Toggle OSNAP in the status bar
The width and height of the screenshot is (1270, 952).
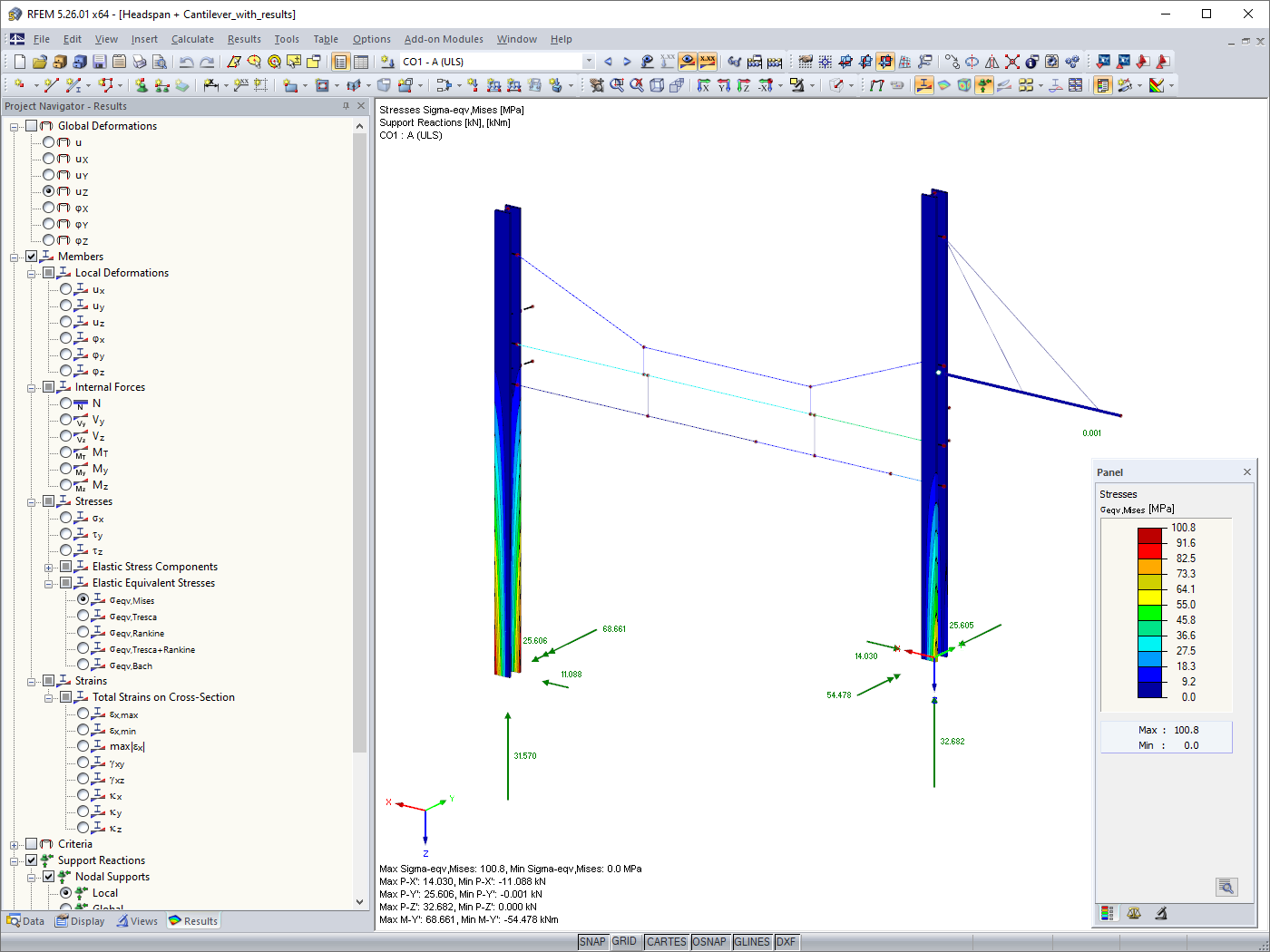click(709, 942)
